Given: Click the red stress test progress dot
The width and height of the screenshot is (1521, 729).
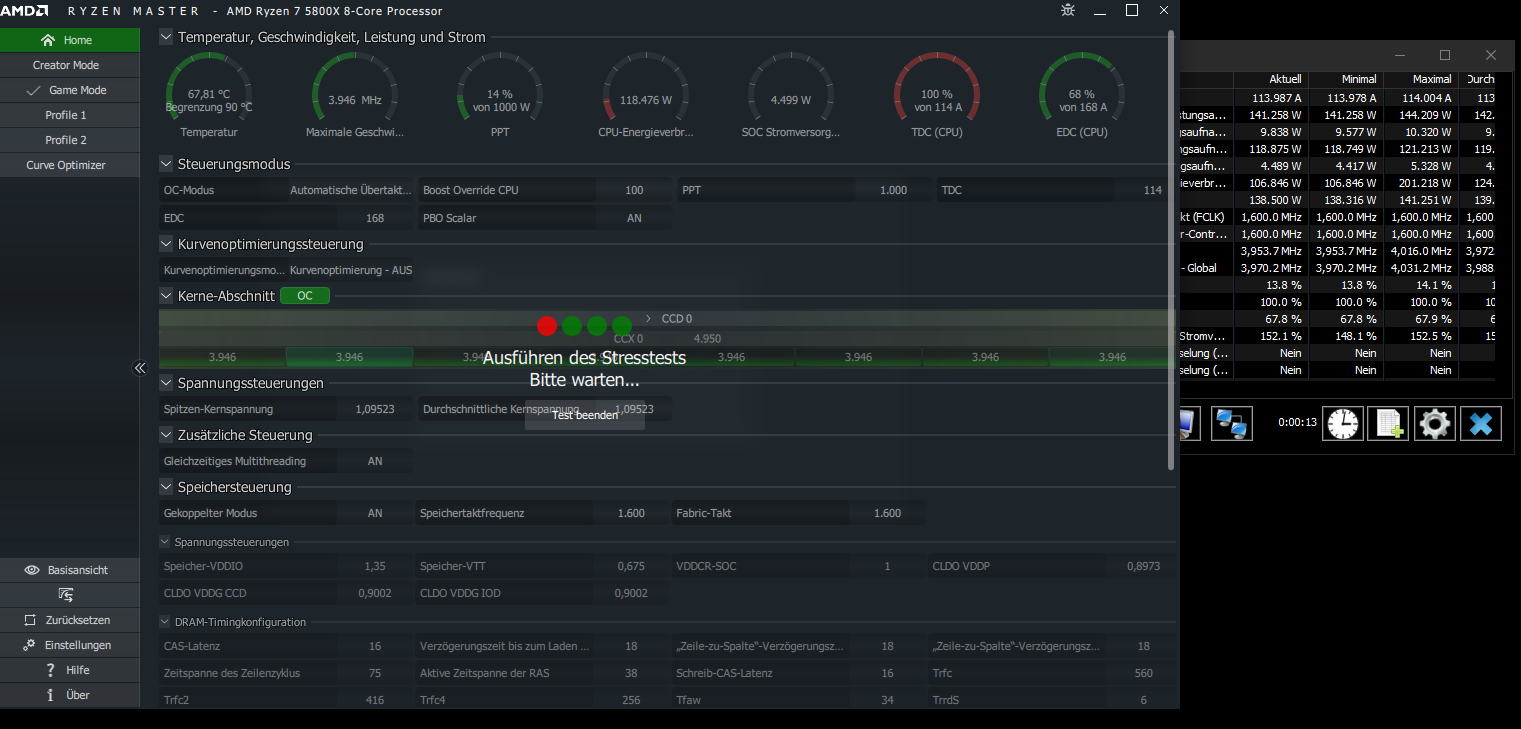Looking at the screenshot, I should point(547,325).
